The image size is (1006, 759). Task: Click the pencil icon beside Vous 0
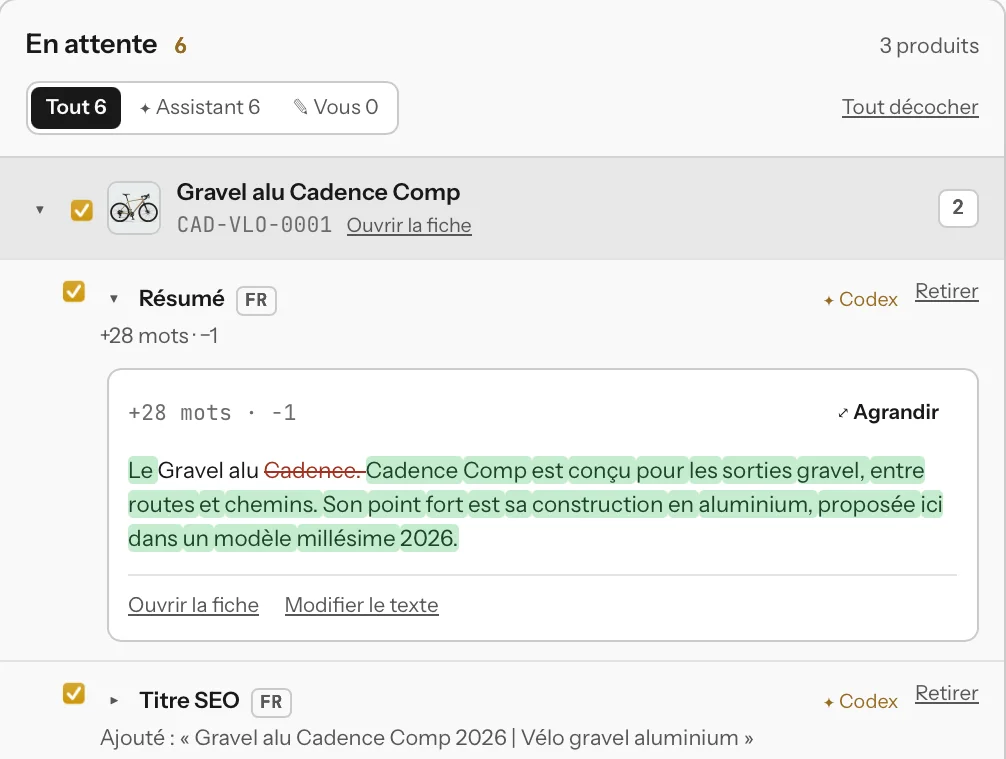pos(300,107)
